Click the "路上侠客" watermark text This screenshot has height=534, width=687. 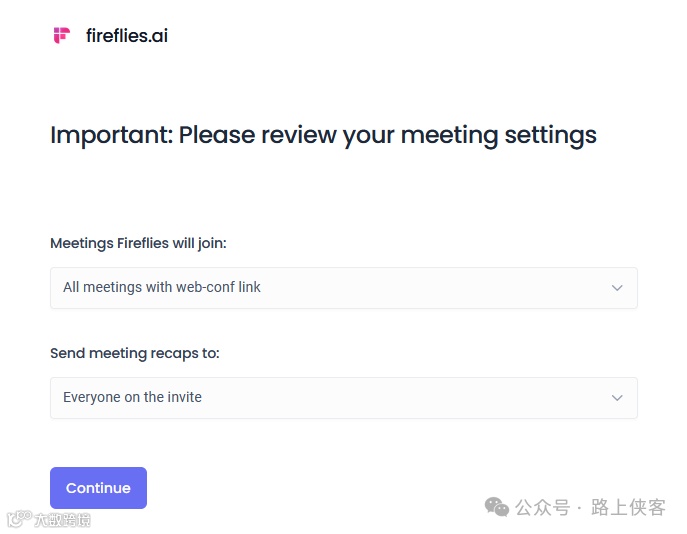628,508
